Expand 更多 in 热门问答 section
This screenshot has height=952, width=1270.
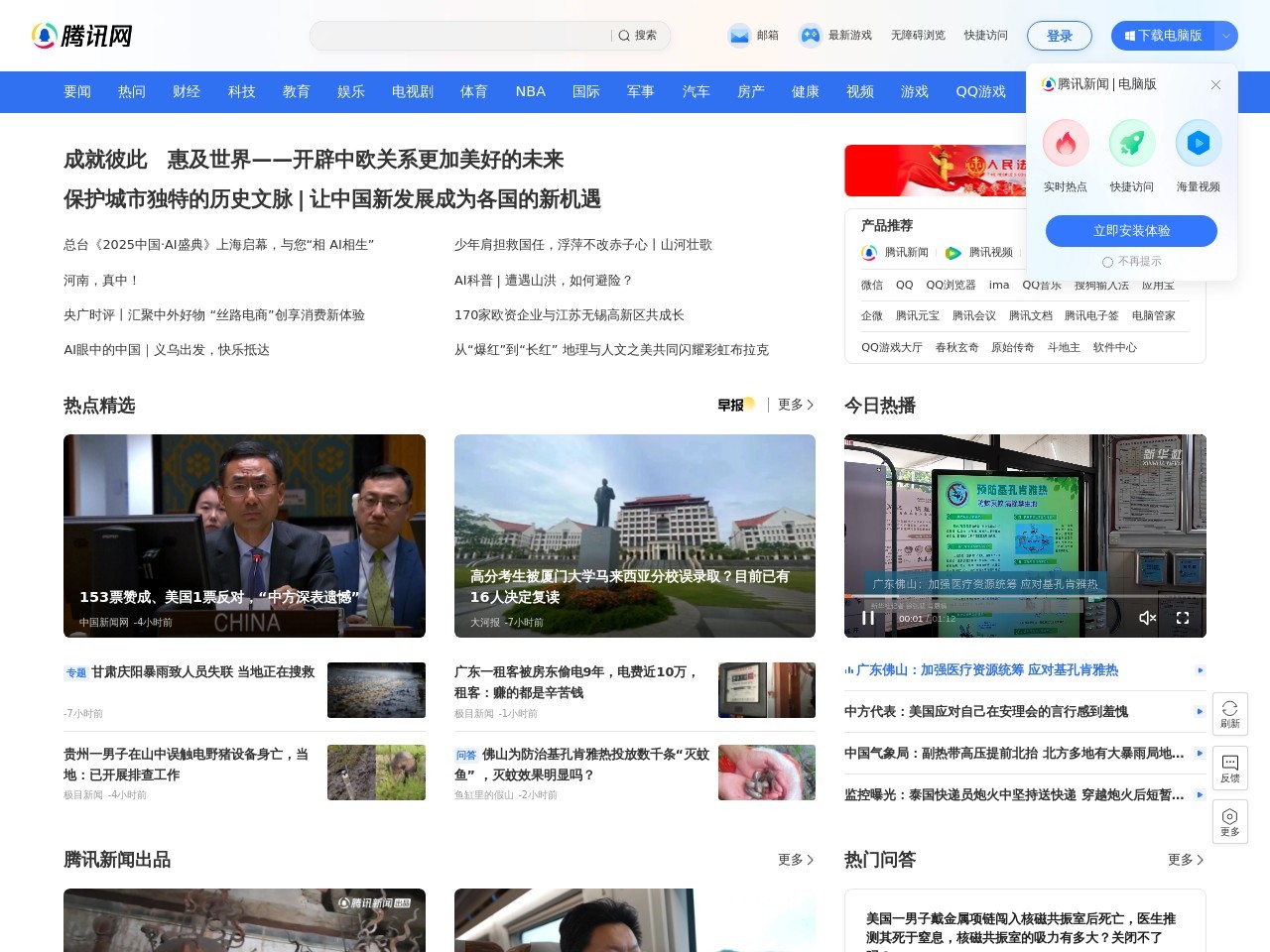[1186, 860]
